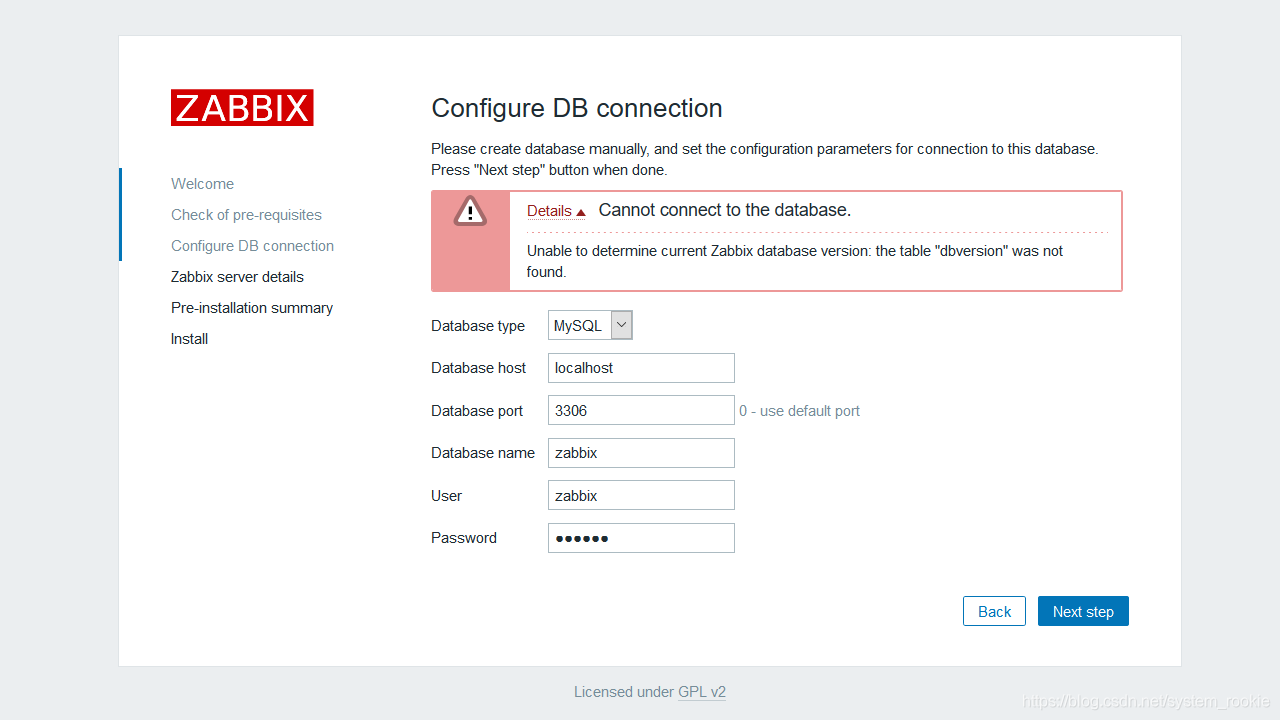Image resolution: width=1280 pixels, height=720 pixels.
Task: Select the Install step in sidebar
Action: [x=189, y=339]
